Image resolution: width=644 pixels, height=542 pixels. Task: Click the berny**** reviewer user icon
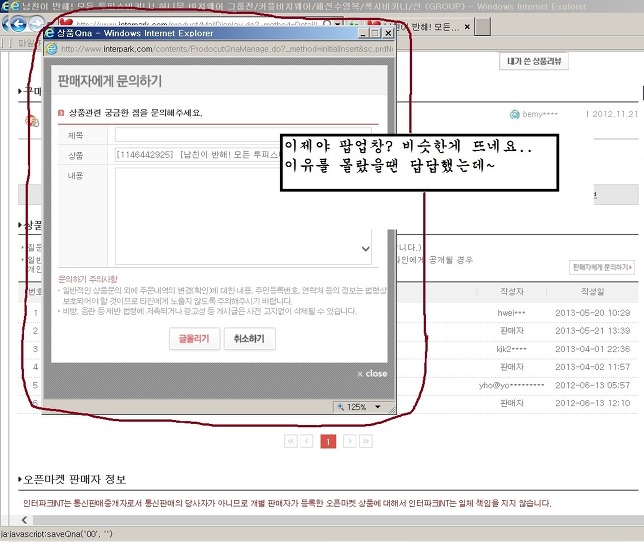tap(514, 114)
